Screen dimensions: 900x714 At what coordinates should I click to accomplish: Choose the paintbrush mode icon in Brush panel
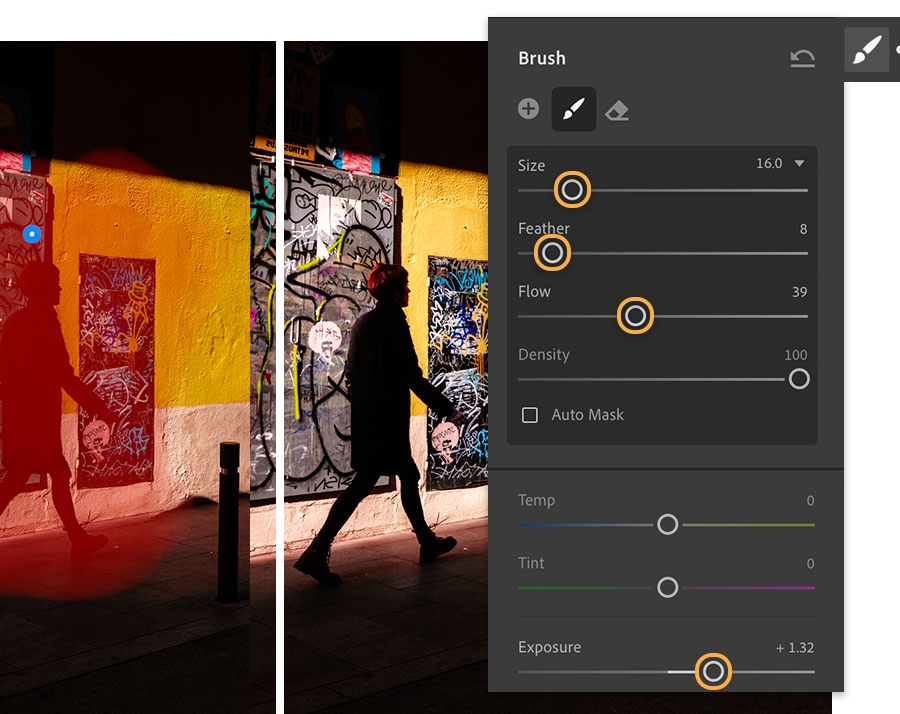[x=573, y=109]
